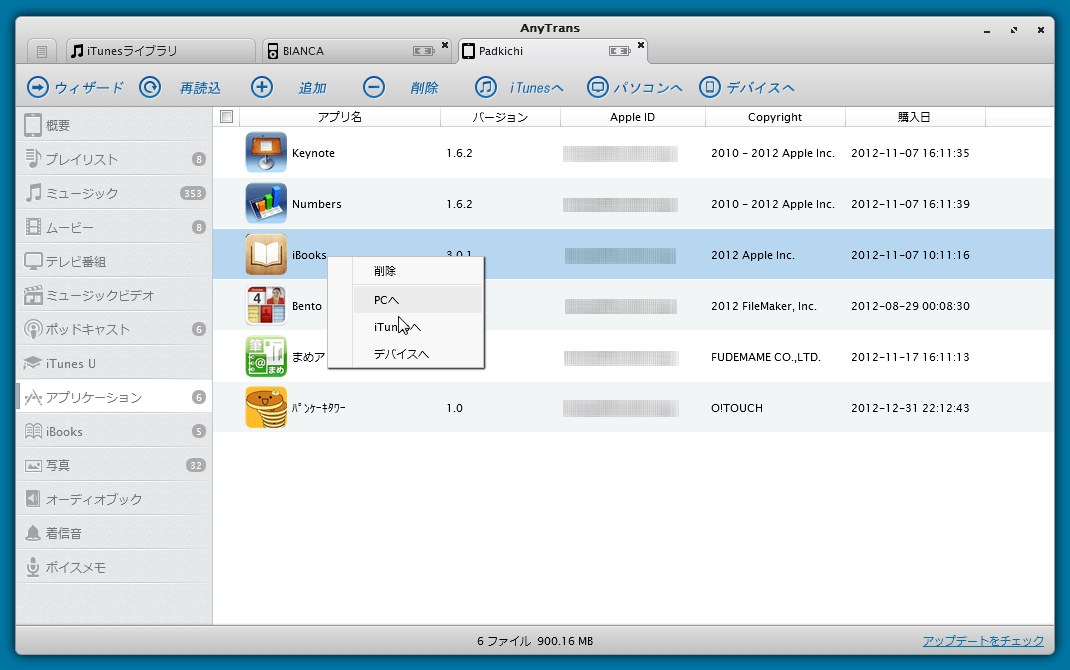Click the ミュージック count badge 353
1070x670 pixels.
click(x=193, y=193)
